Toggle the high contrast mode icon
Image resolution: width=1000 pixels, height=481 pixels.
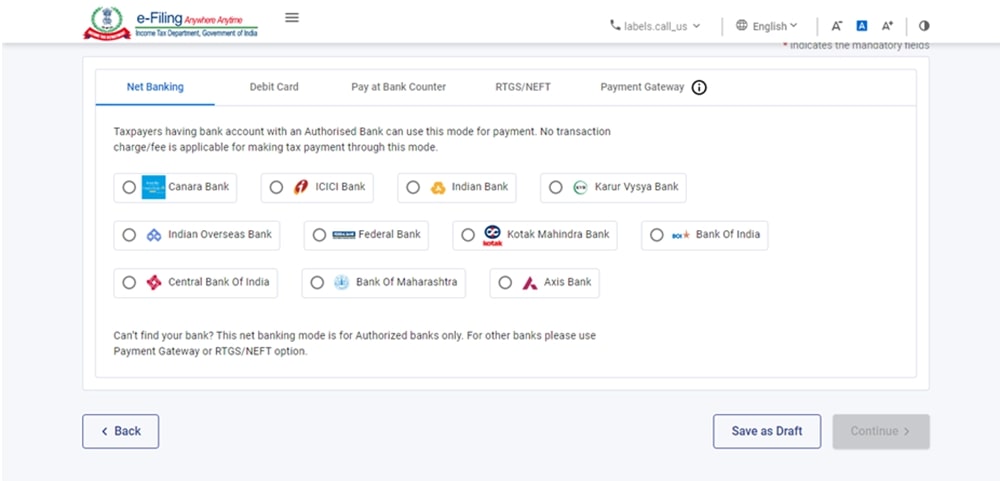click(x=923, y=26)
